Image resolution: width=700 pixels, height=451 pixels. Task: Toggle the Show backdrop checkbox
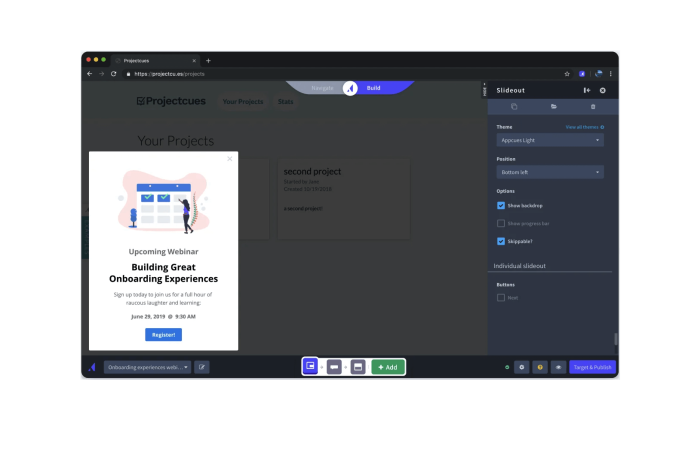point(501,205)
